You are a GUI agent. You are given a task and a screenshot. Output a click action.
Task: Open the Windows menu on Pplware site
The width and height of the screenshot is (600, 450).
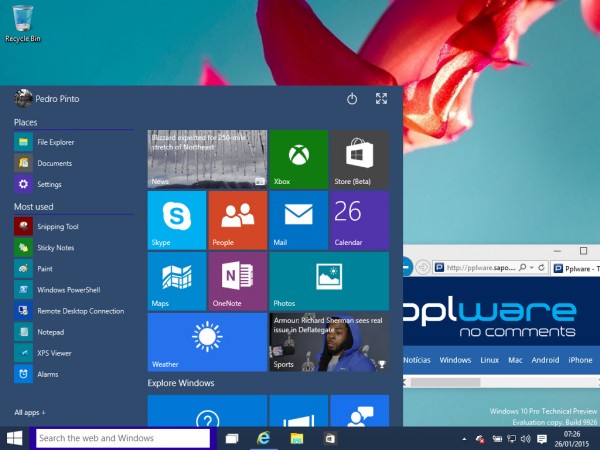click(455, 360)
